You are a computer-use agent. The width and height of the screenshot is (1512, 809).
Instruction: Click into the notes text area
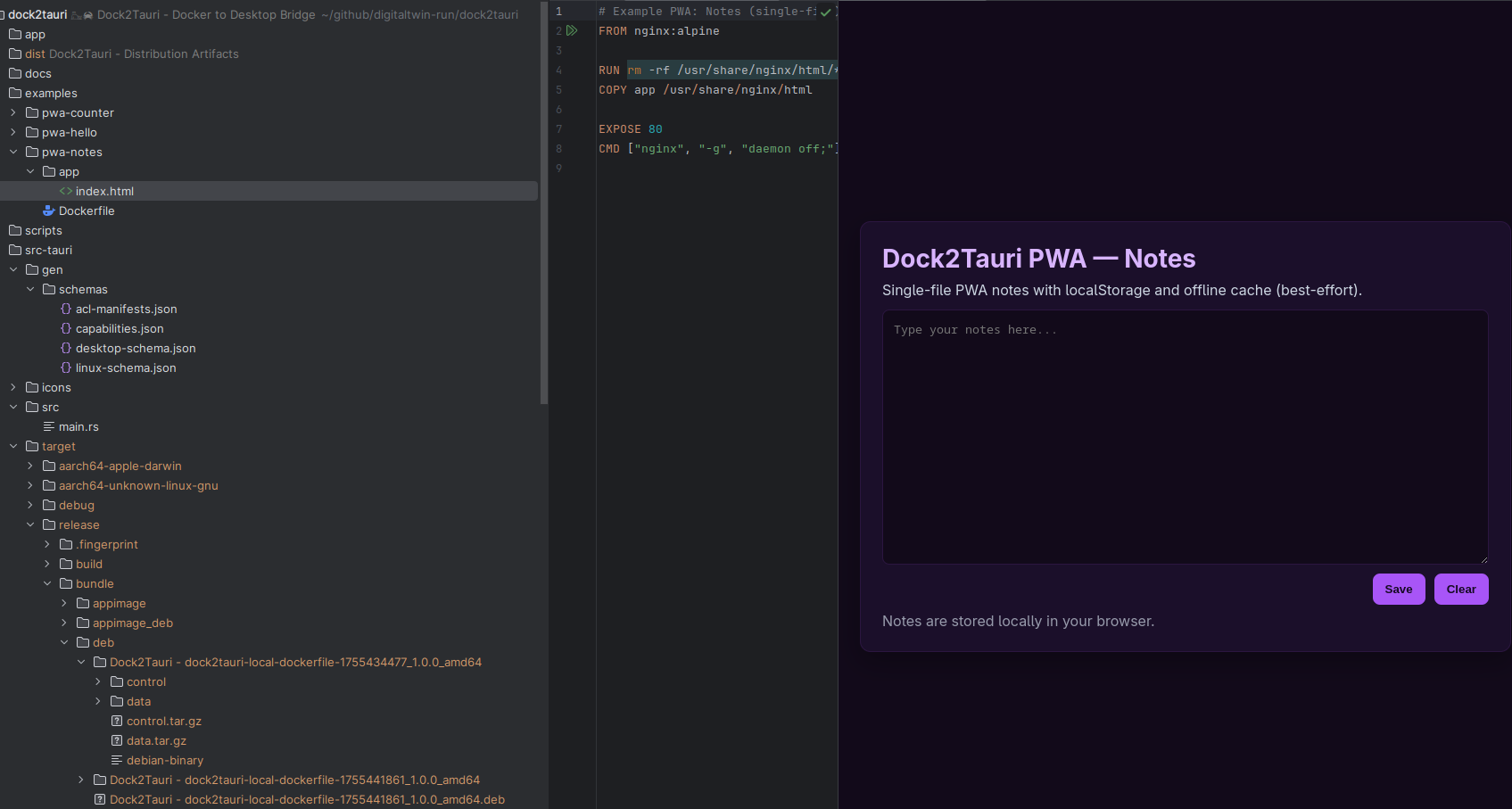pyautogui.click(x=1185, y=437)
